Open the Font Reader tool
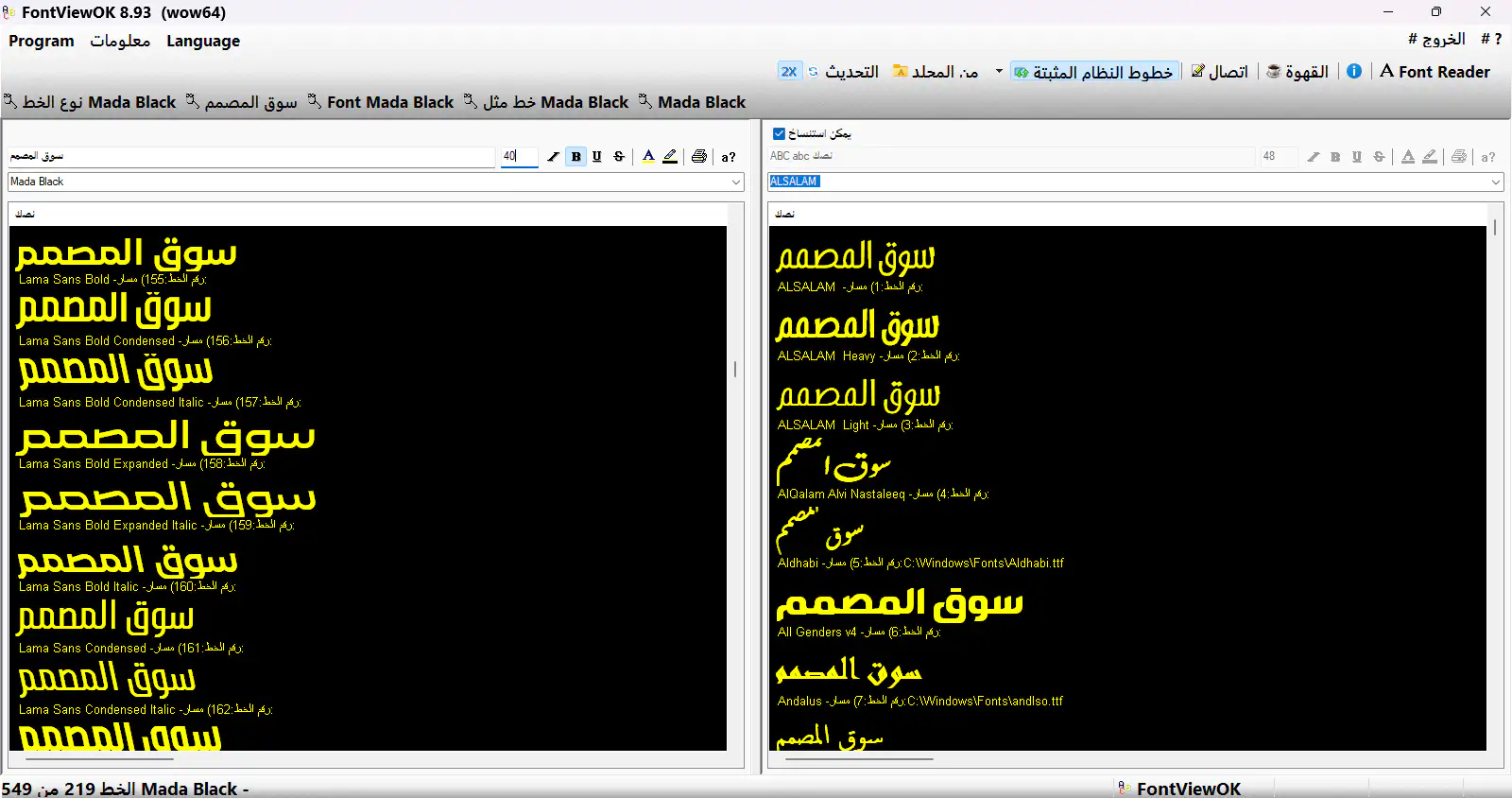Viewport: 1512px width, 798px height. click(x=1435, y=72)
